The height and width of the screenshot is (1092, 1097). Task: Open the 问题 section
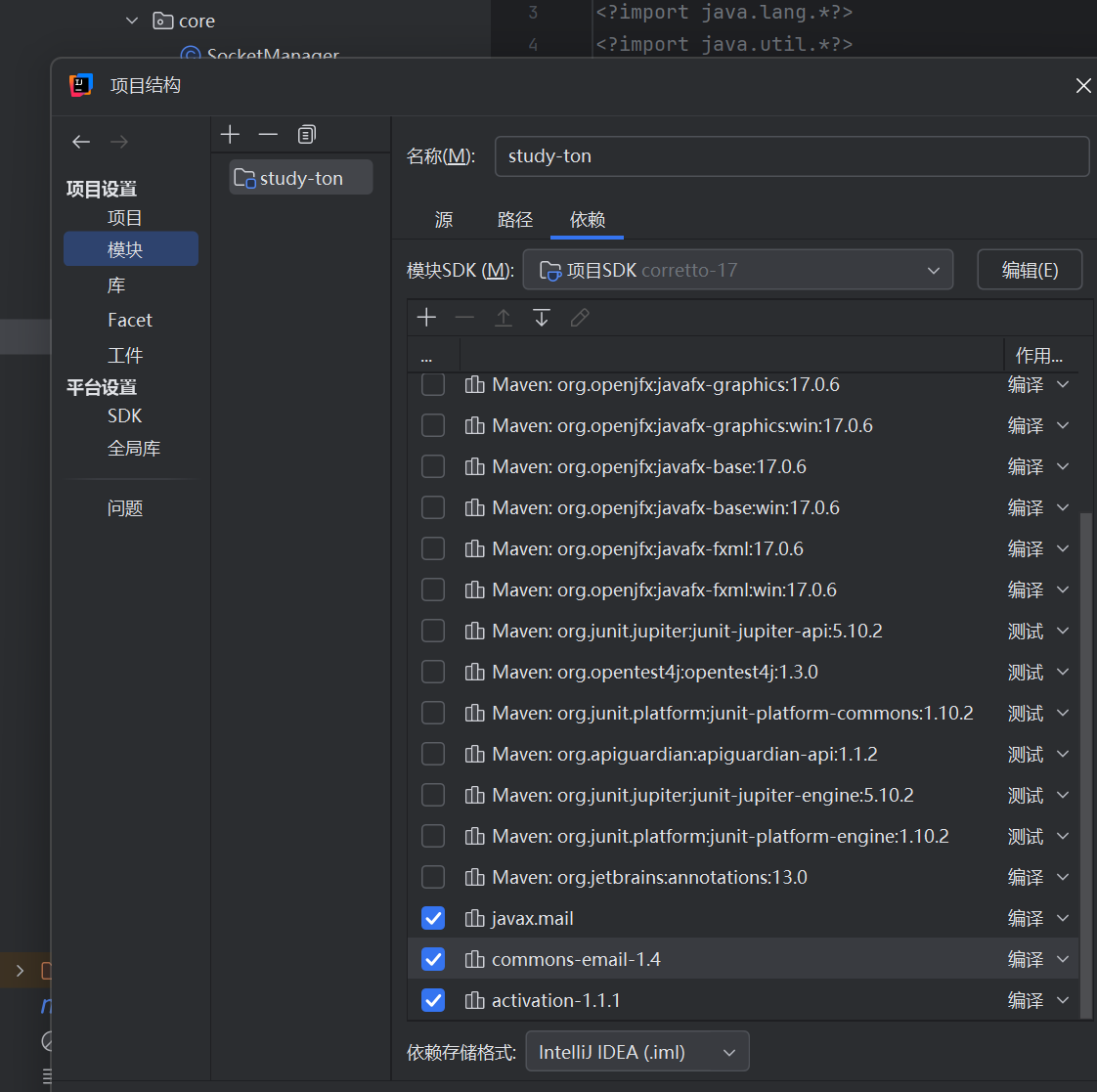click(125, 508)
